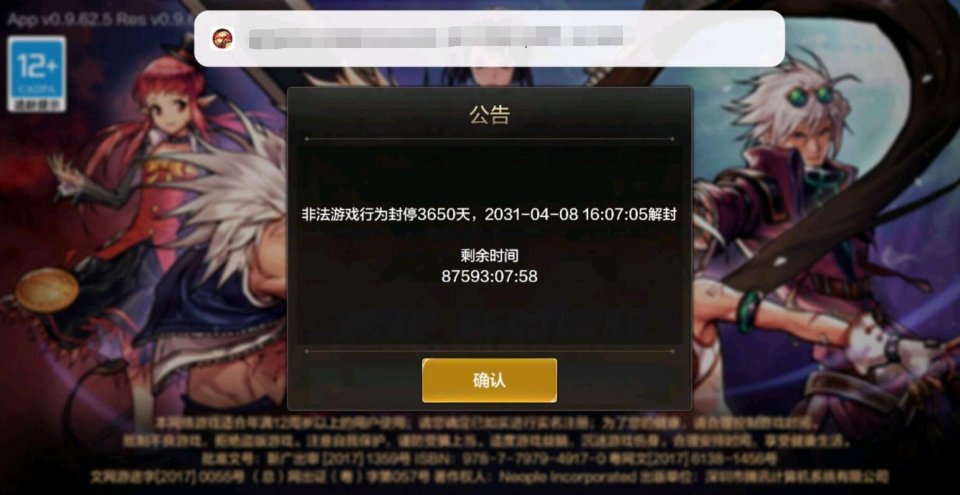Screen dimensions: 960x495
Task: Click the ISBN 978-7-7979-4917-0 footer line
Action: point(489,459)
